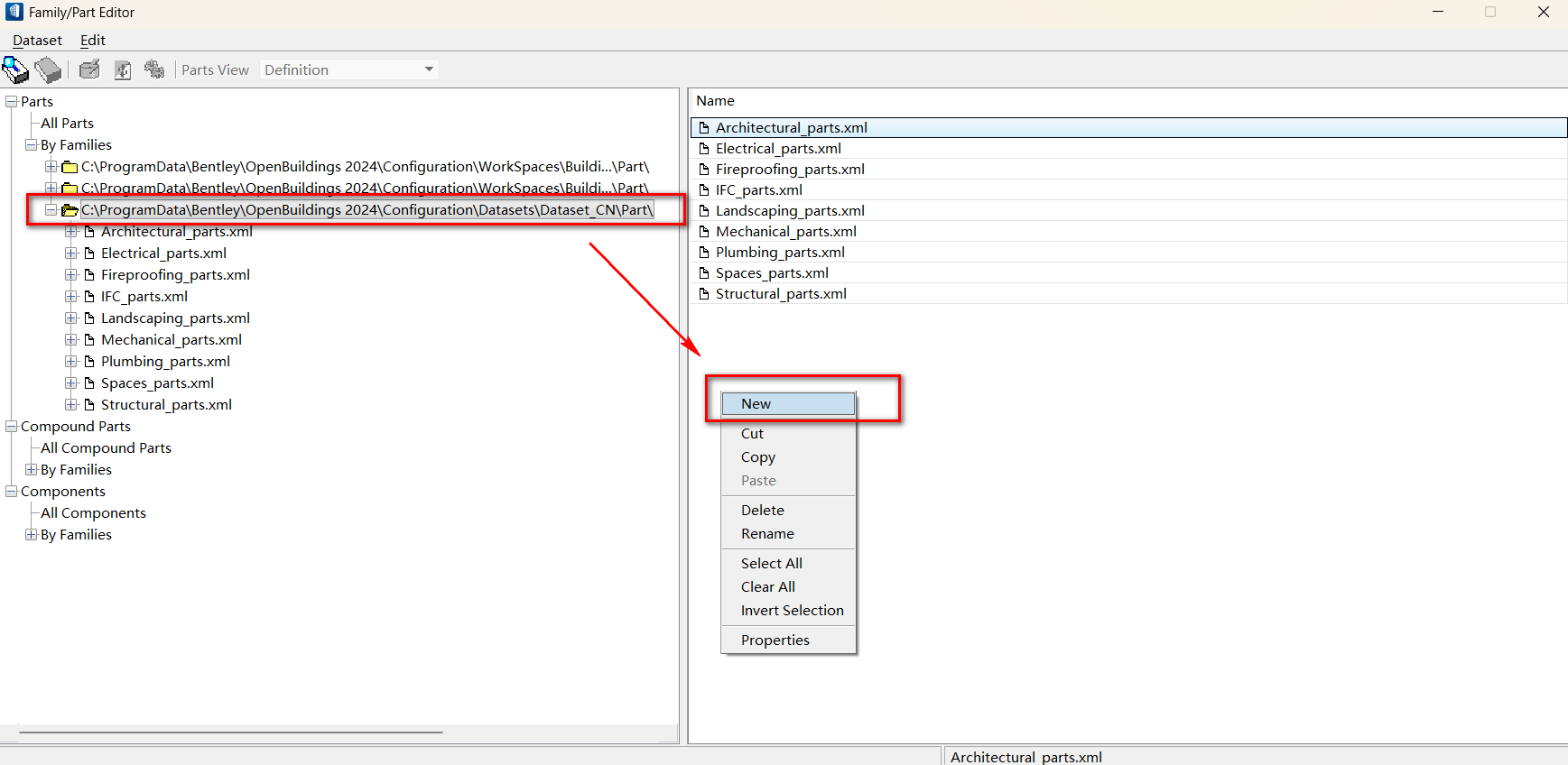The height and width of the screenshot is (765, 1568).
Task: Click the file icon of Electrical_parts.xml in the tree
Action: click(89, 253)
